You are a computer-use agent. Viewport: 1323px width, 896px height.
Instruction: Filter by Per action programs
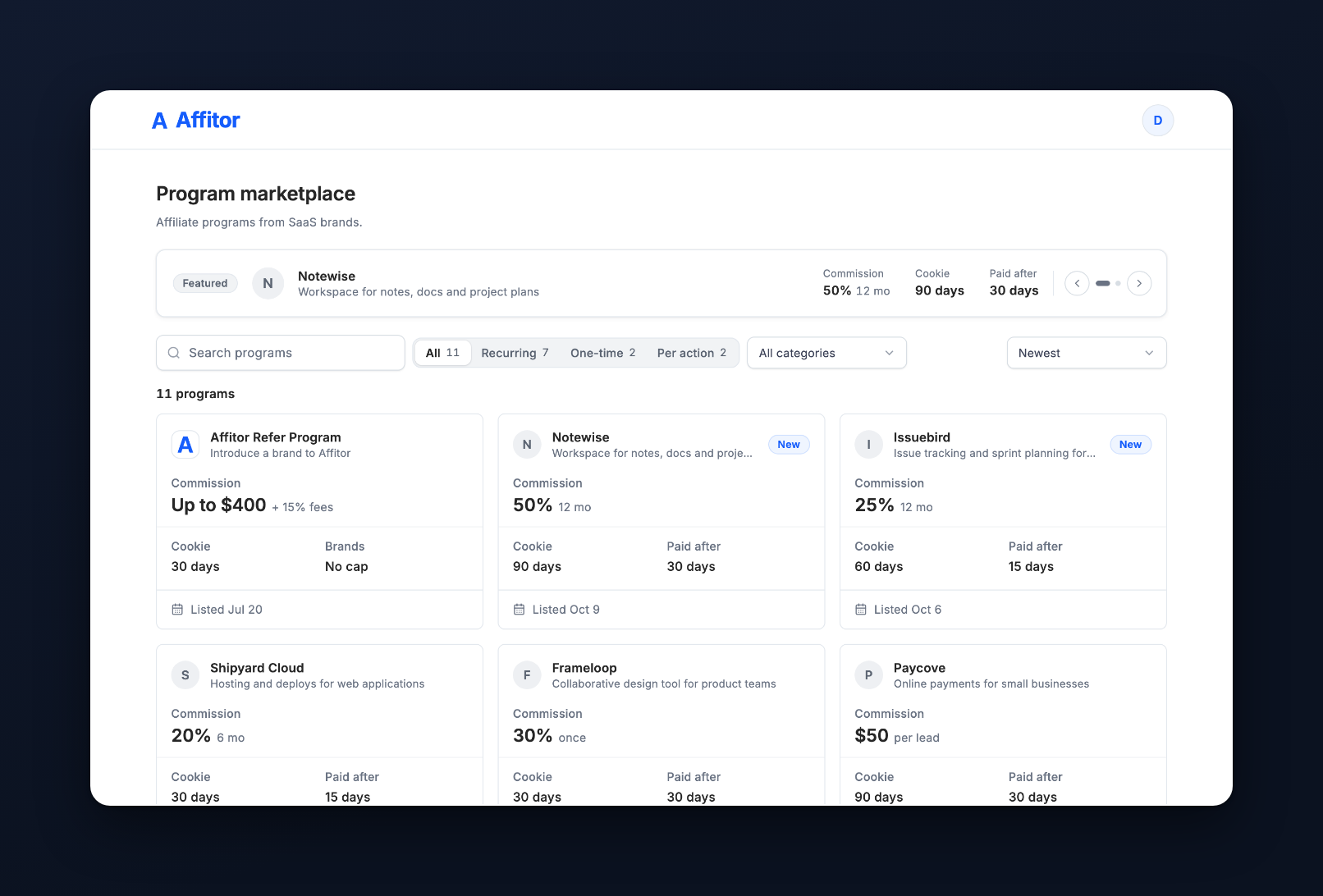click(x=692, y=353)
